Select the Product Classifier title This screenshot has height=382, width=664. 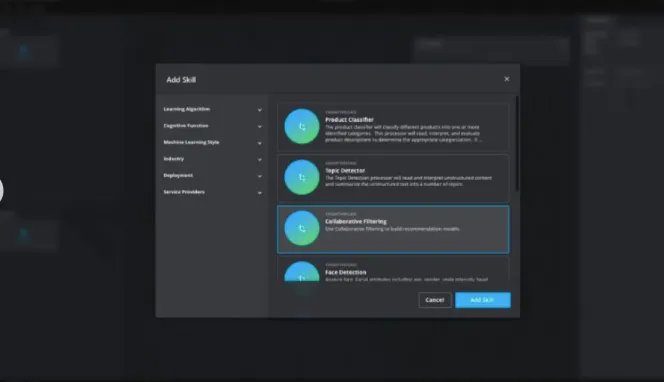tap(349, 120)
